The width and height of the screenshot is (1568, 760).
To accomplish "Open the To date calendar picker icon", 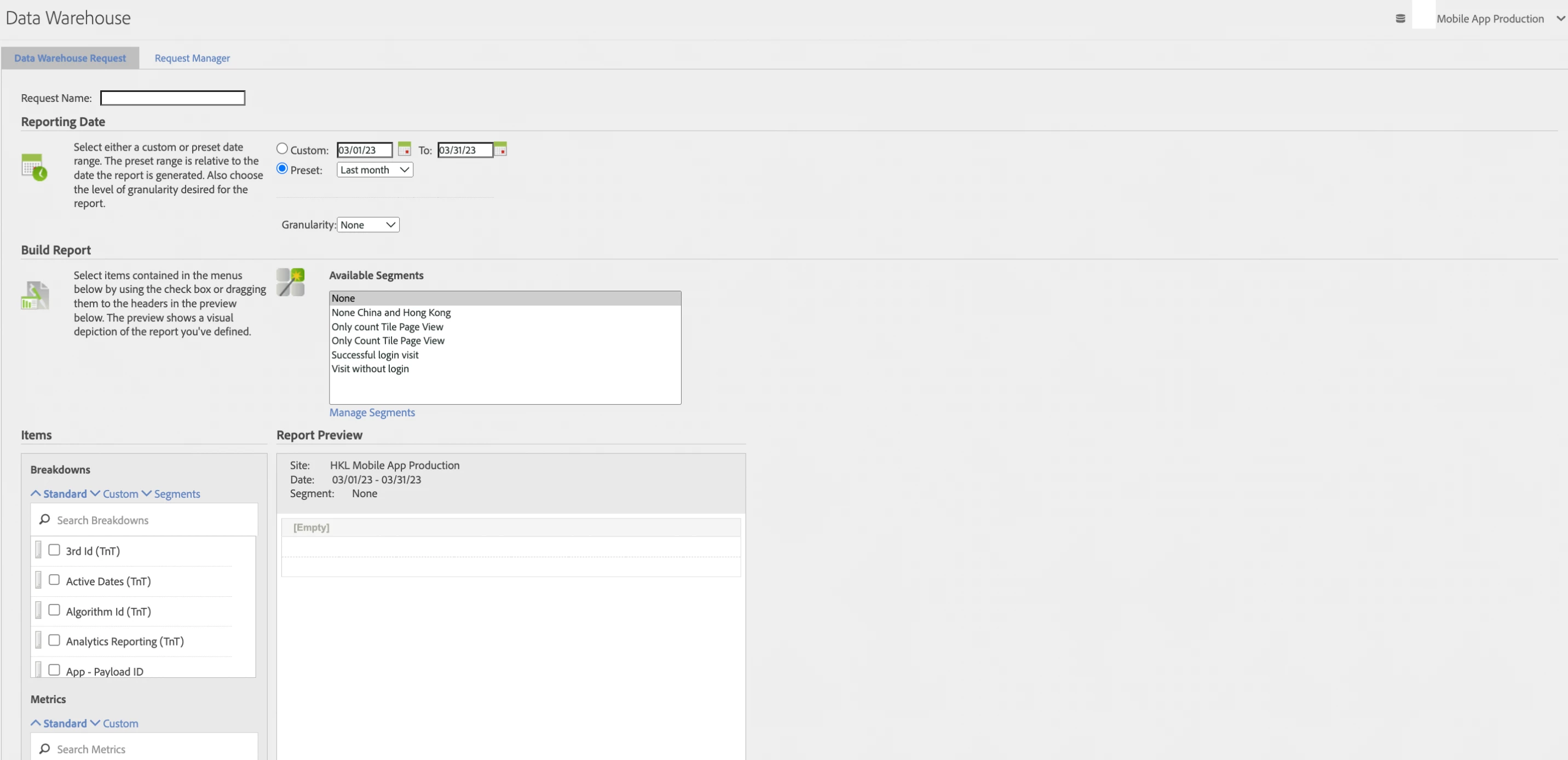I will point(500,149).
